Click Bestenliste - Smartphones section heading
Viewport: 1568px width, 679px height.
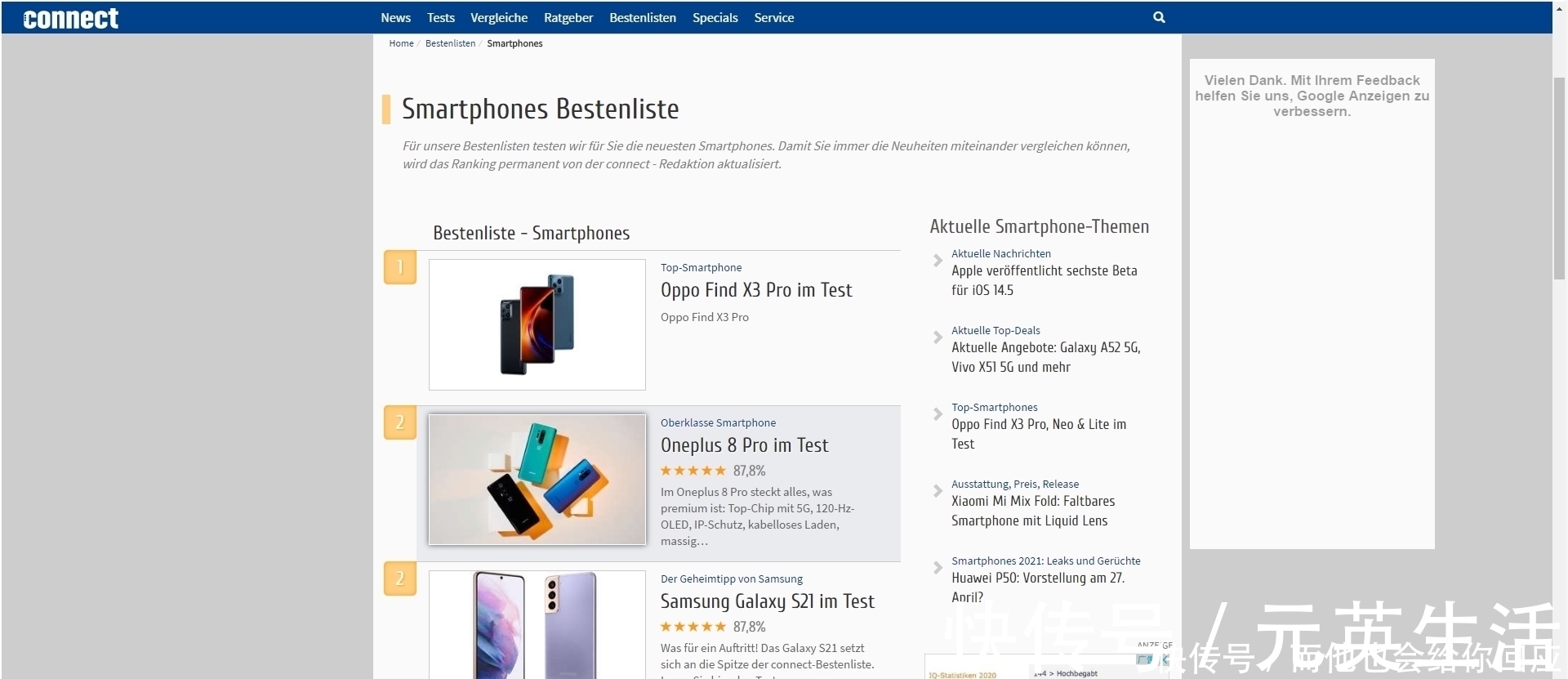(532, 233)
